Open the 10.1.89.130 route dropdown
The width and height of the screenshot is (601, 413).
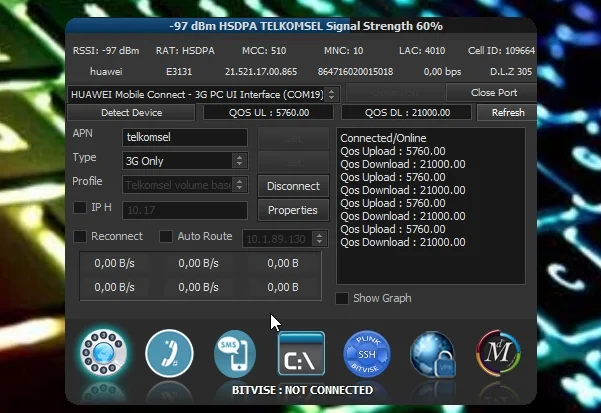pos(285,239)
